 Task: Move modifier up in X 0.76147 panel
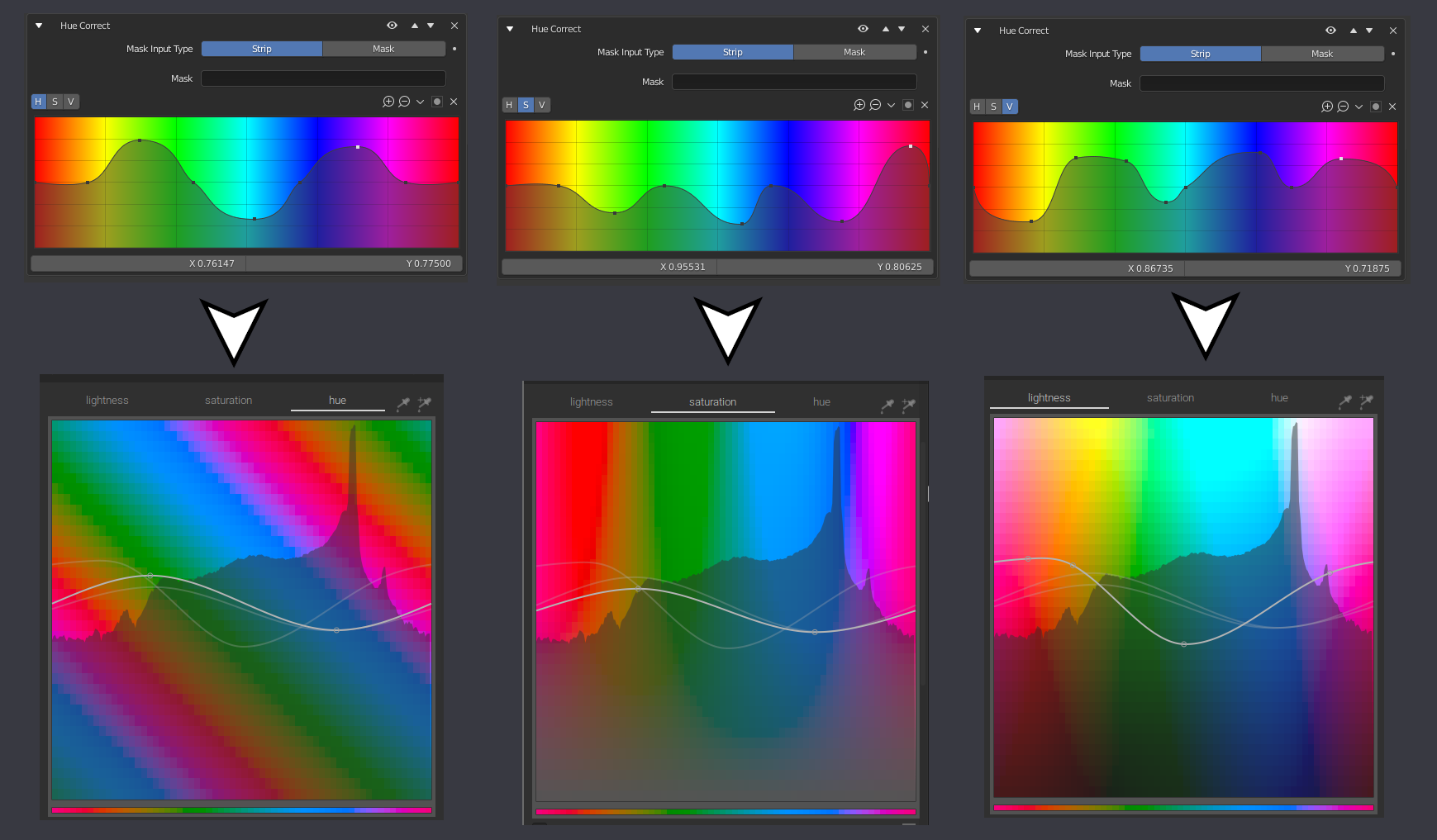(415, 26)
